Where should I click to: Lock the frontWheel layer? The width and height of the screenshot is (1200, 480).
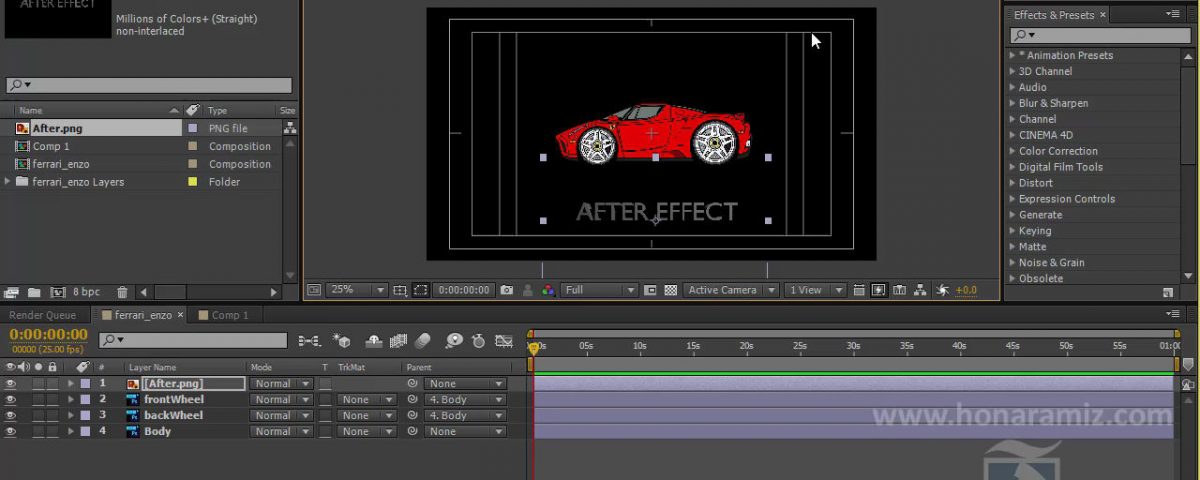[x=52, y=400]
